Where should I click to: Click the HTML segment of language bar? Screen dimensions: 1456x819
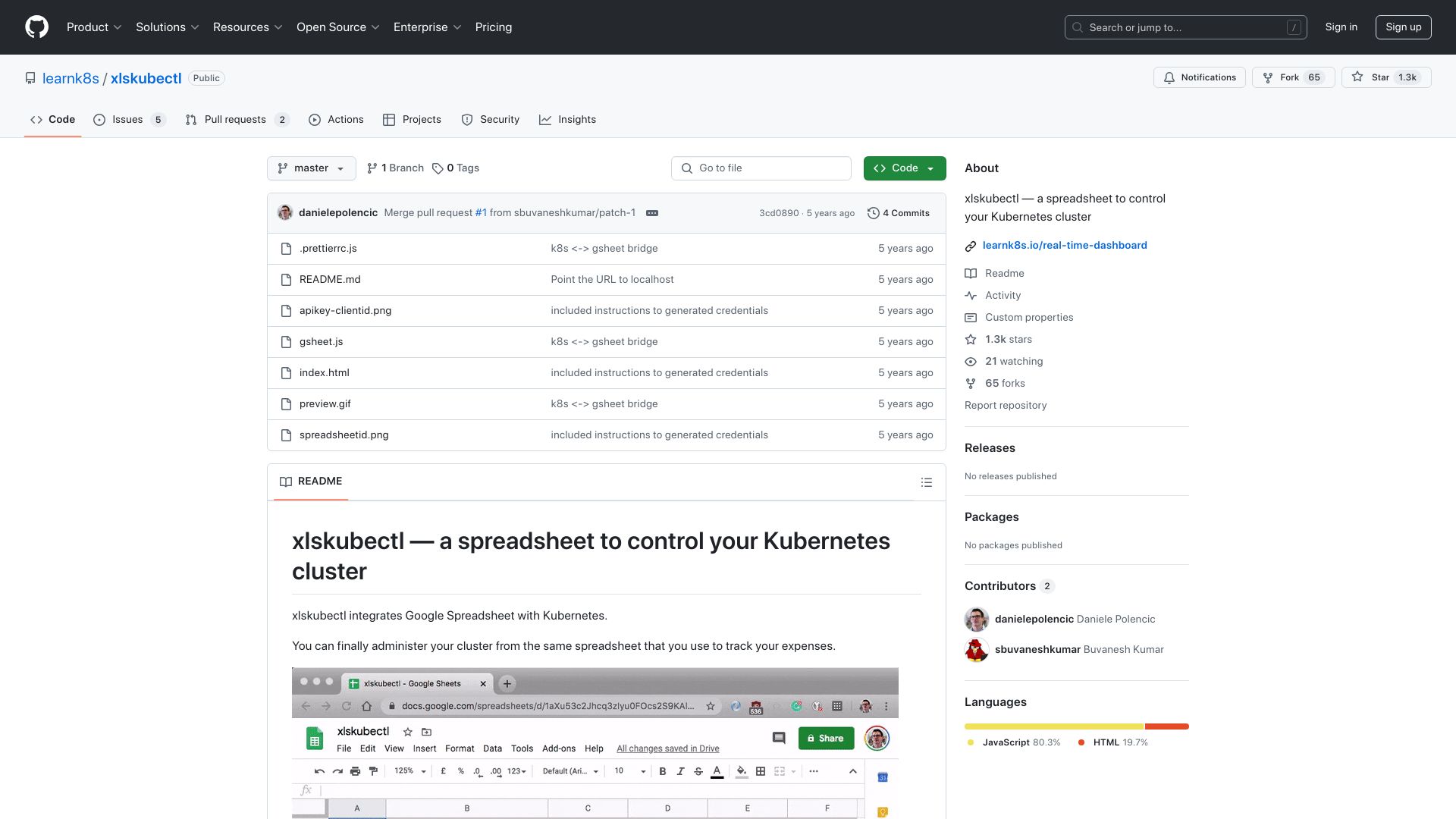1166,726
